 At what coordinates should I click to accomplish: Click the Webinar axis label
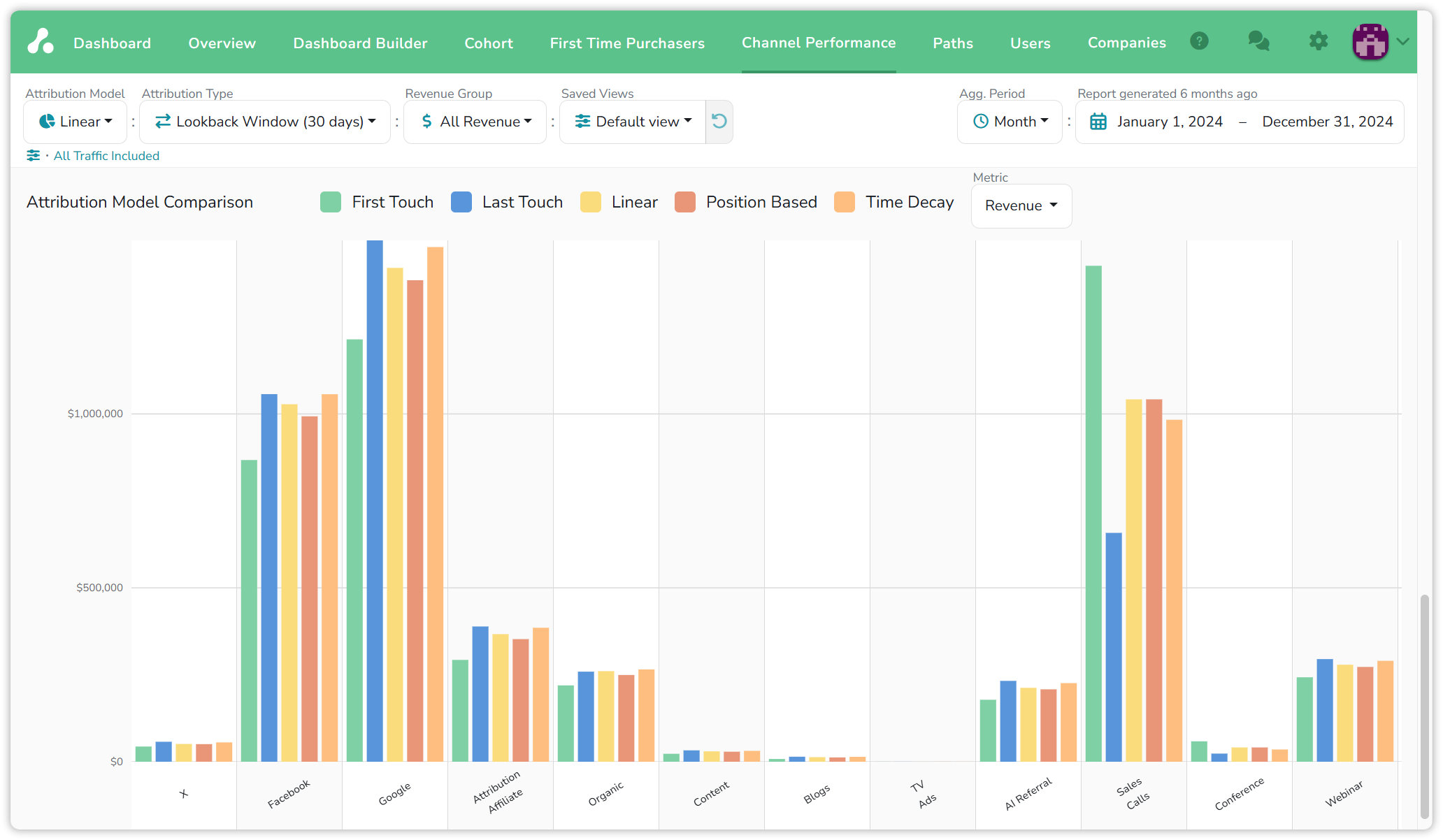(1344, 794)
